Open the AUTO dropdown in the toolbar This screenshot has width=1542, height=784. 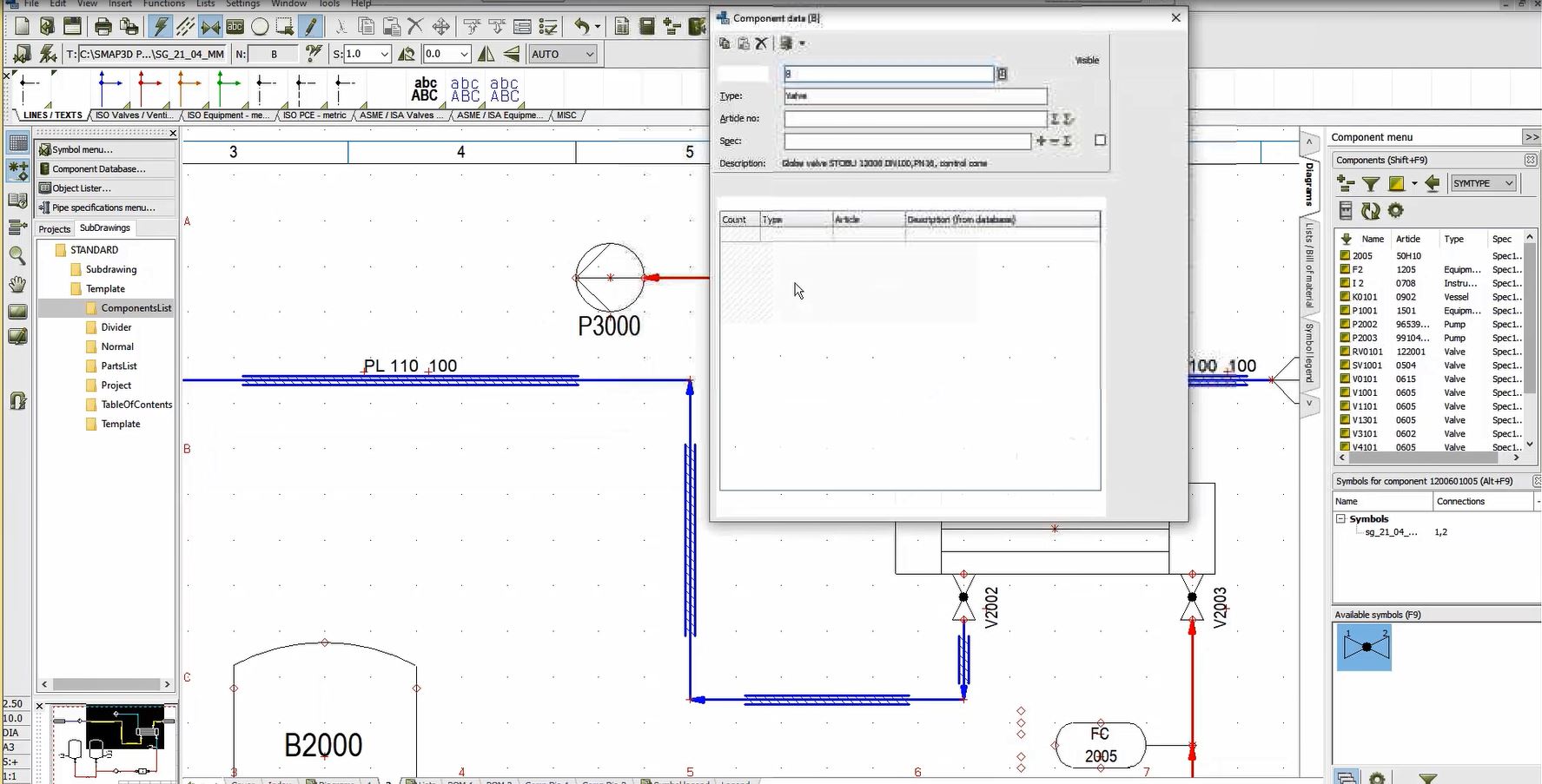pyautogui.click(x=563, y=54)
